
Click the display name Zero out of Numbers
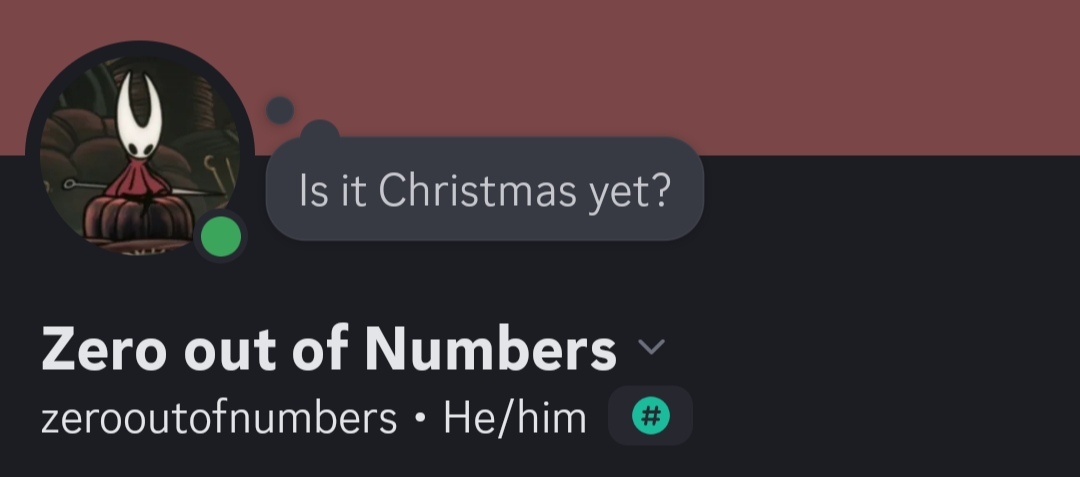click(x=328, y=349)
